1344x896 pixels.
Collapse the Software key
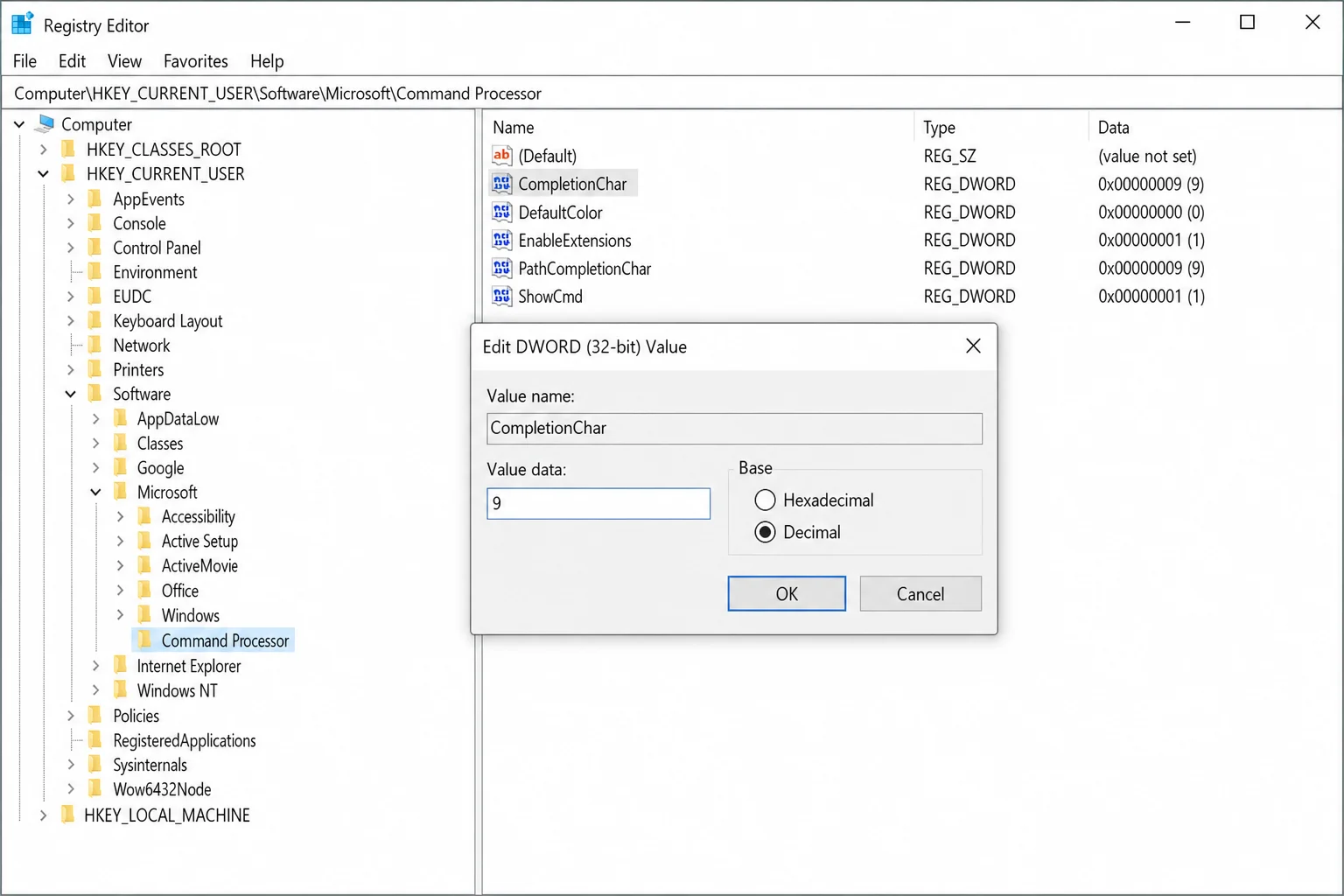click(x=70, y=395)
